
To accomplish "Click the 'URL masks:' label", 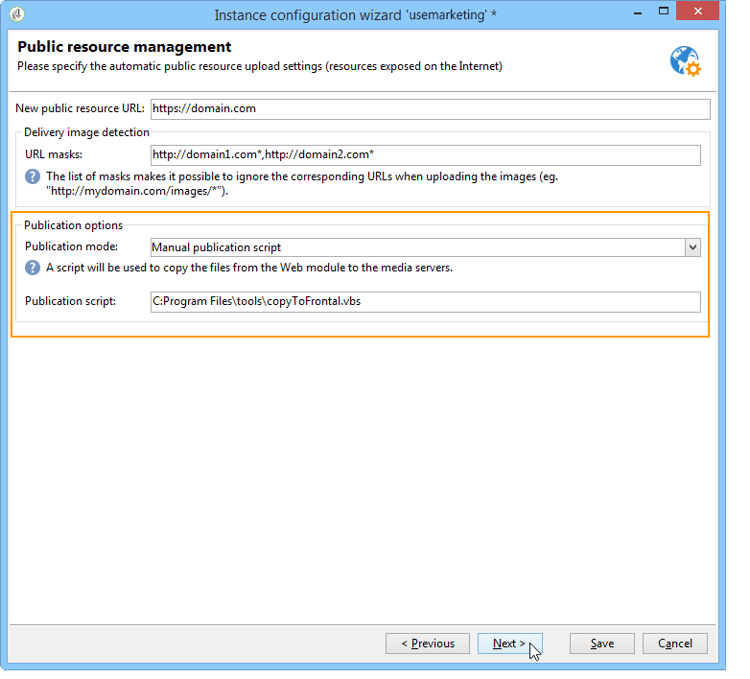I will pyautogui.click(x=54, y=154).
